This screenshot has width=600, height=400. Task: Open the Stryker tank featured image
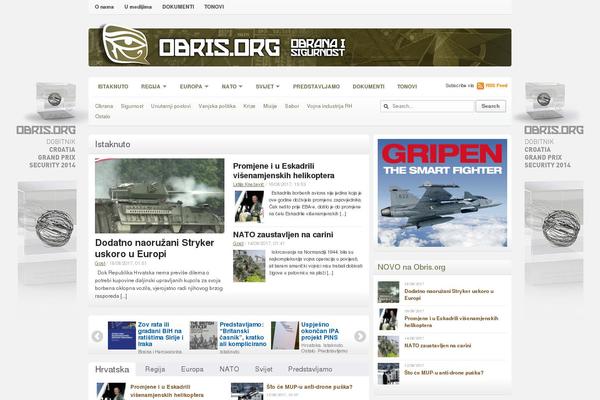160,196
